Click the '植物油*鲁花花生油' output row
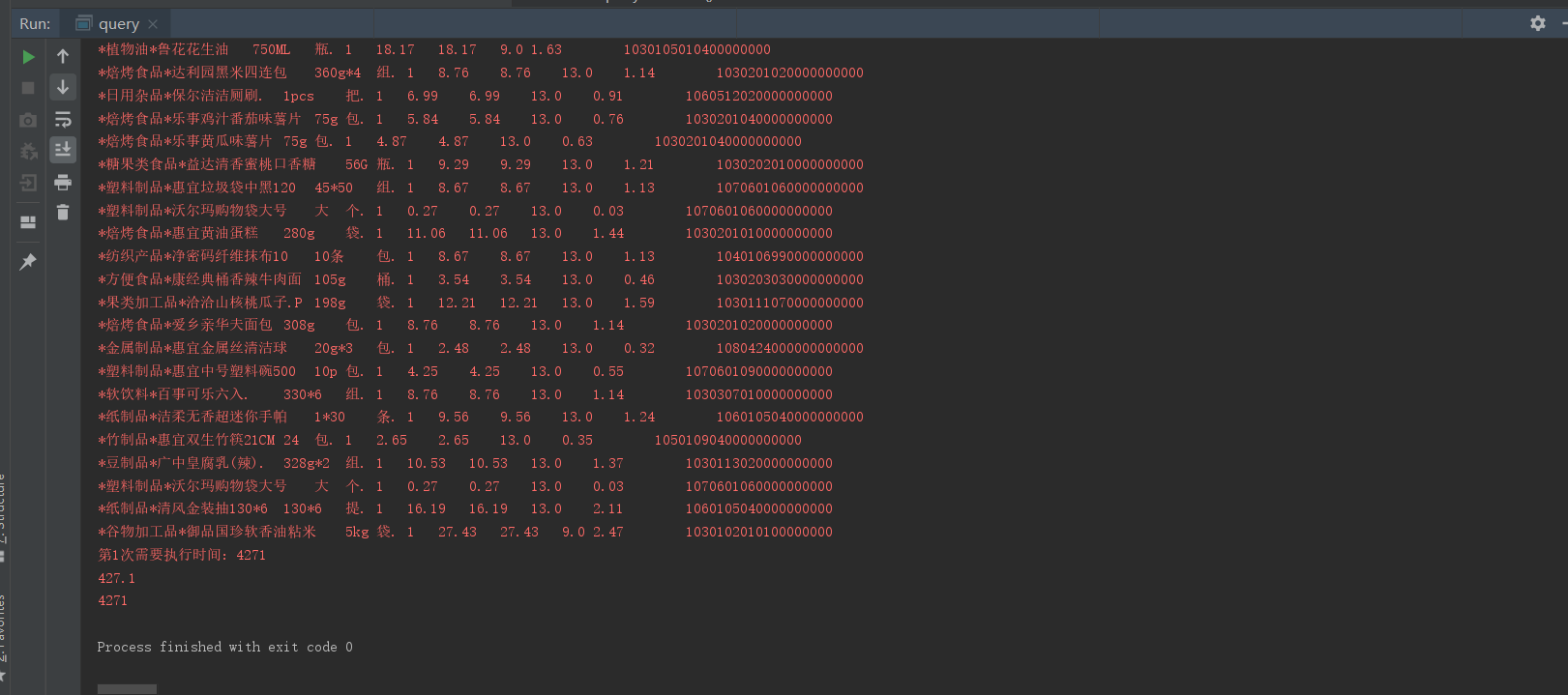Viewport: 1568px width, 695px height. pyautogui.click(x=434, y=49)
